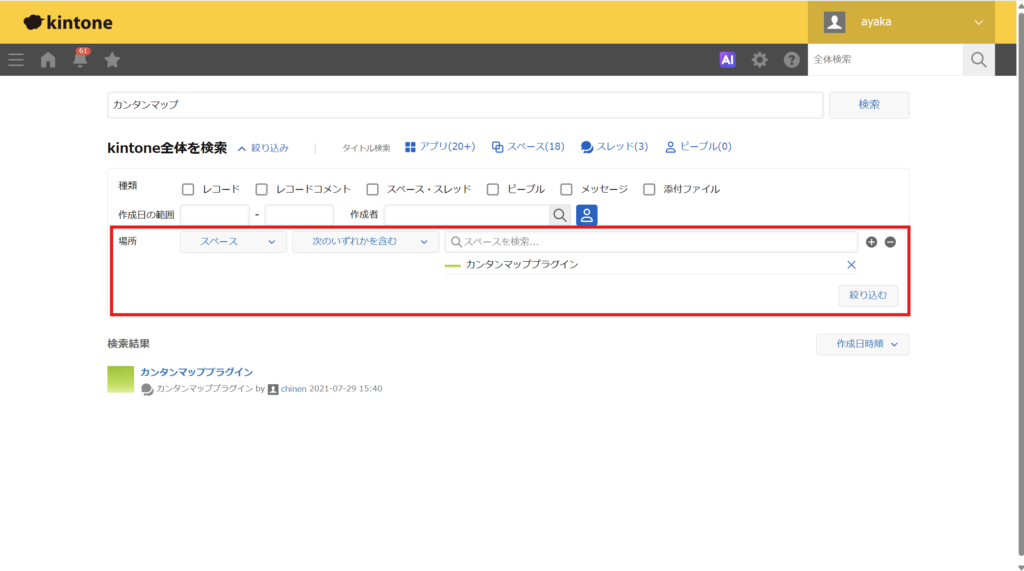This screenshot has height=571, width=1024.
Task: Click the 作成者 input field
Action: [x=467, y=215]
